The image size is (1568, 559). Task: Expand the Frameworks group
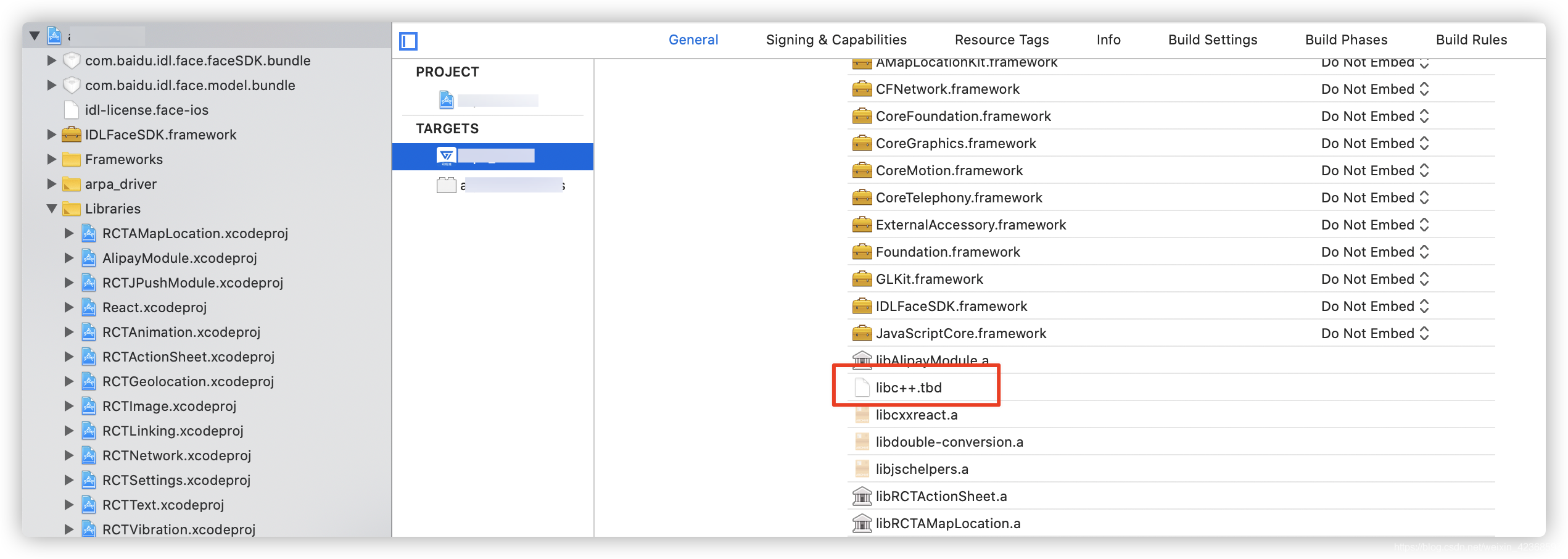pos(52,159)
